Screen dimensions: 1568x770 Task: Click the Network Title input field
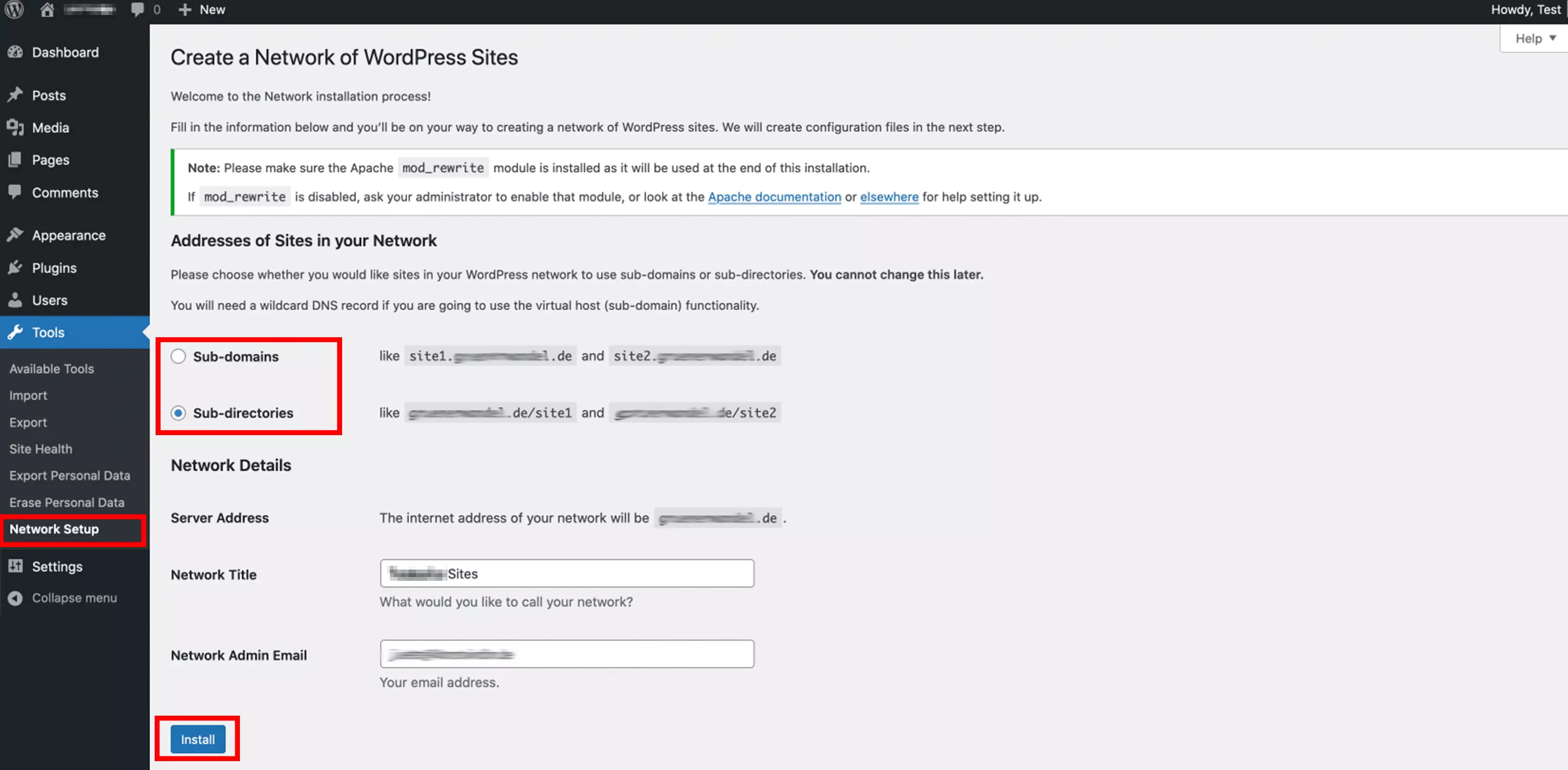point(567,573)
